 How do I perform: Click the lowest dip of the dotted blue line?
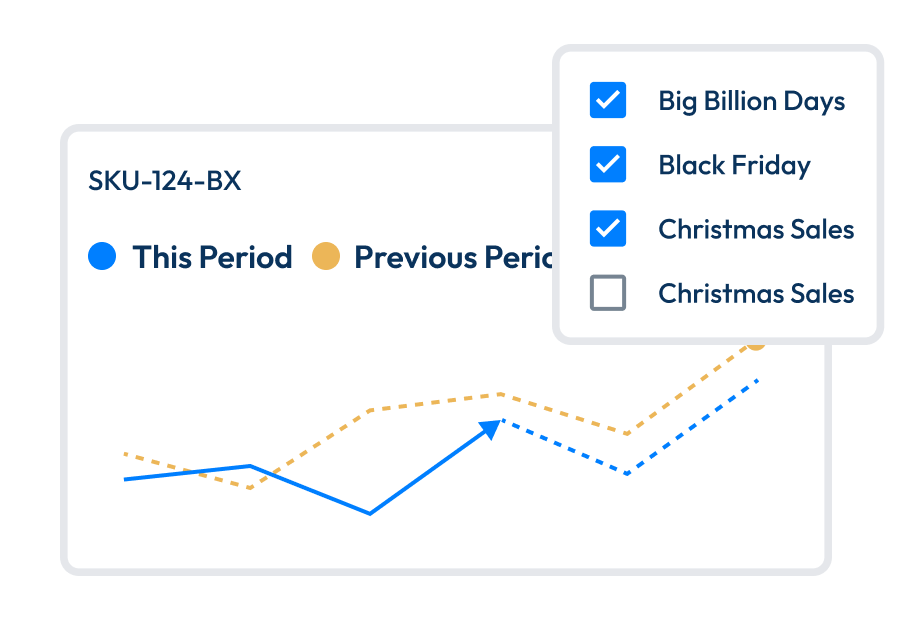pos(626,473)
